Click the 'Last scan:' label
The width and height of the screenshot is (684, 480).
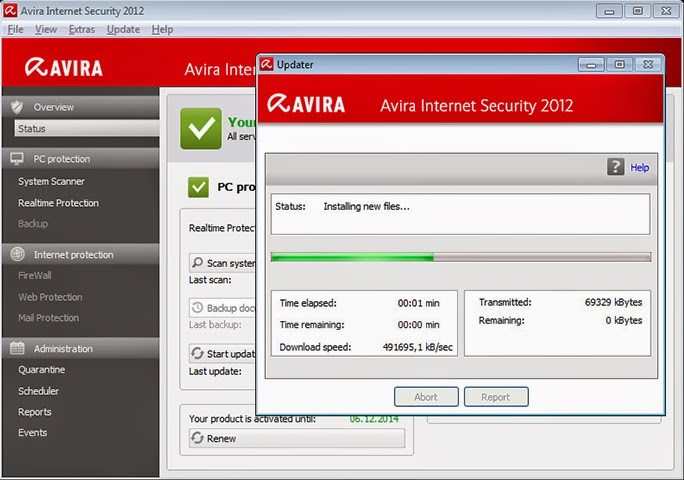(x=210, y=280)
